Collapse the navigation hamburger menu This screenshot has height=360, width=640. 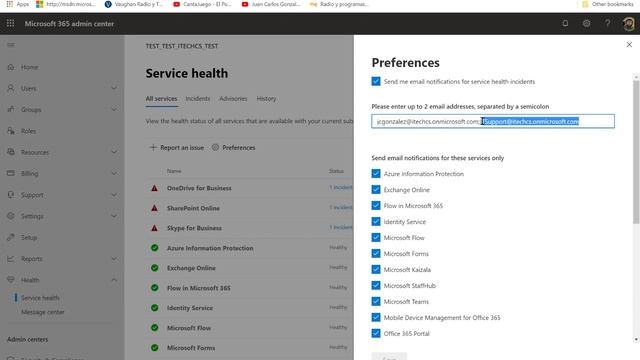point(11,45)
